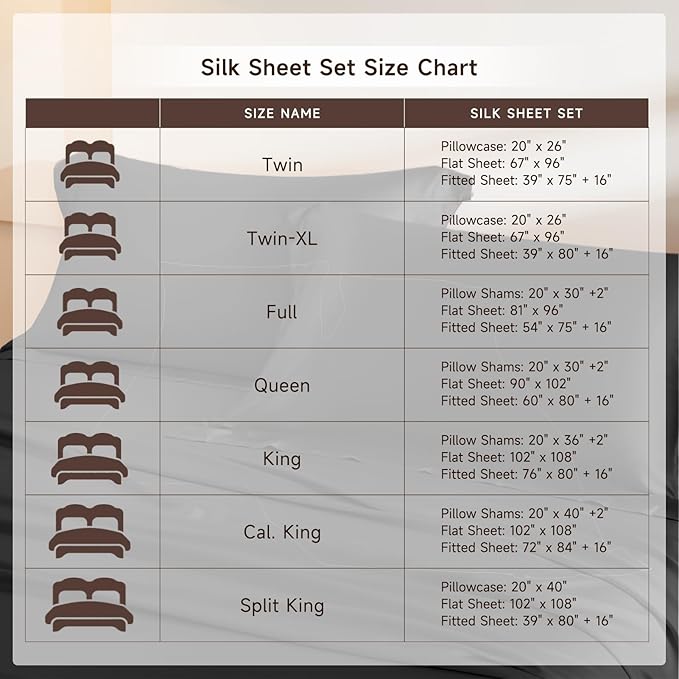
Task: Select the Twin size name
Action: (x=282, y=165)
